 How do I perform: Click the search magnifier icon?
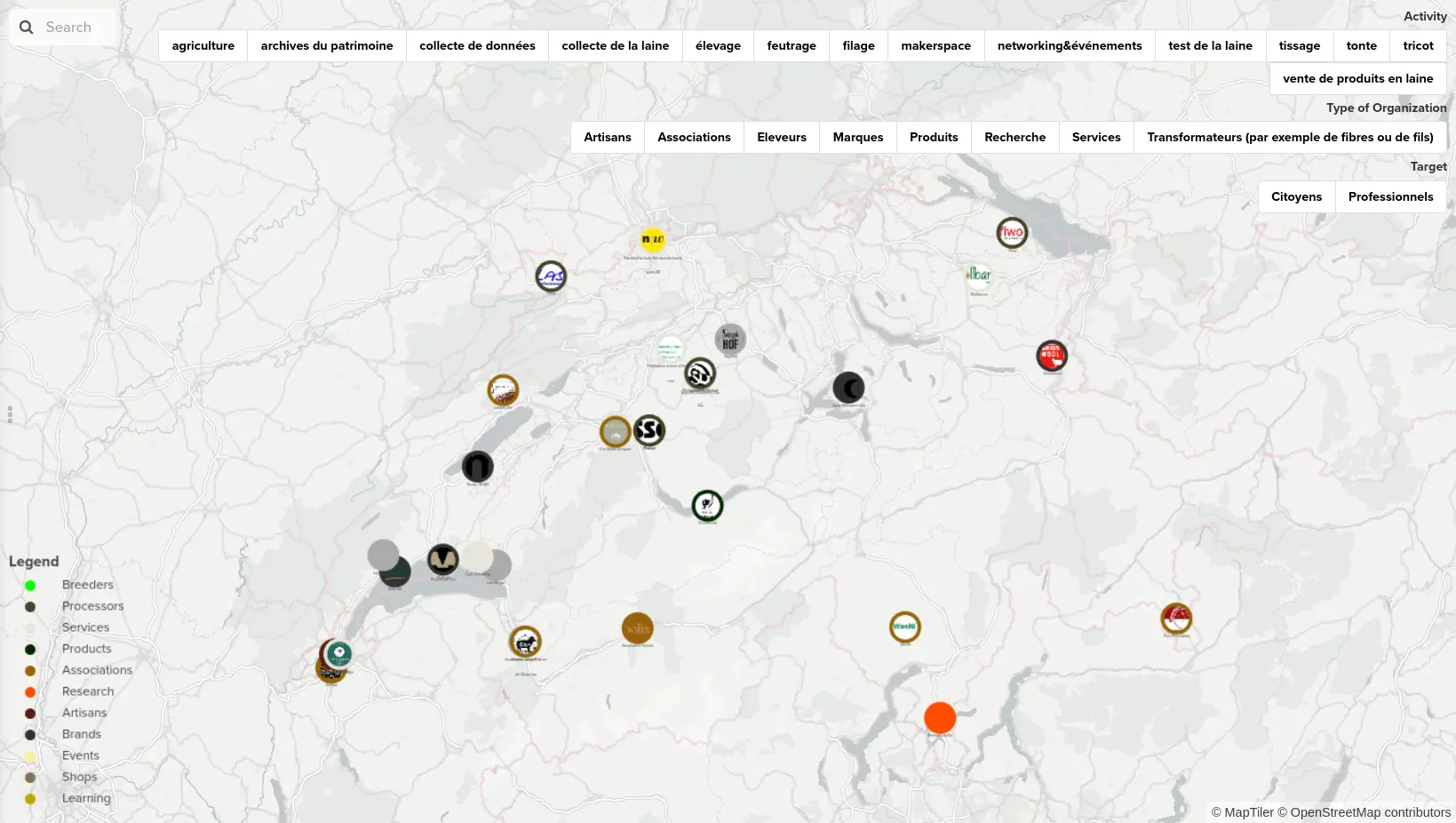click(x=27, y=28)
